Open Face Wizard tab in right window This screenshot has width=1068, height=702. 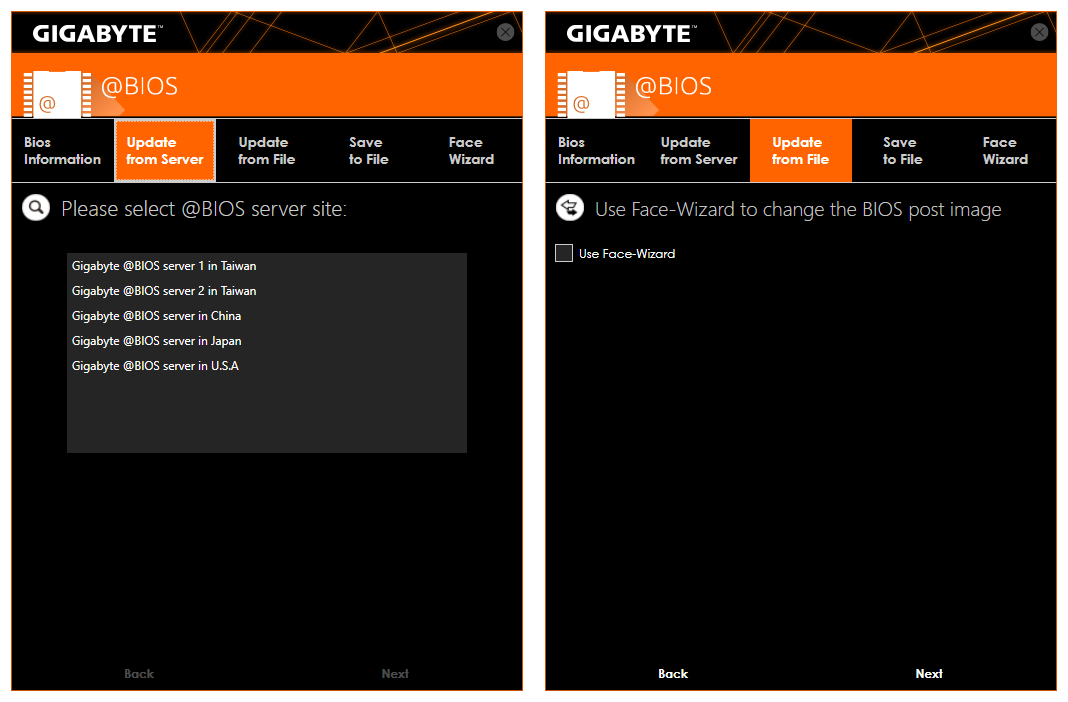[1005, 150]
